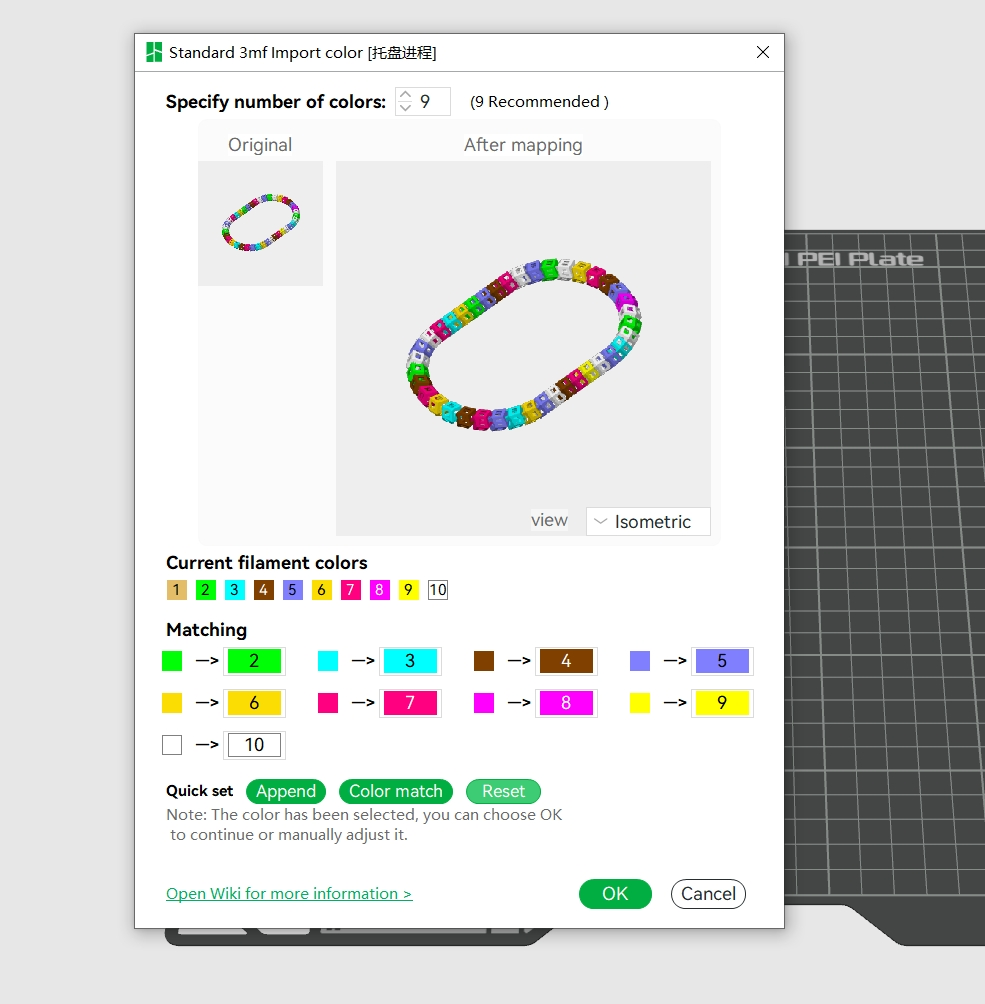Select filament color swatch 1
This screenshot has height=1004, width=985.
[177, 590]
